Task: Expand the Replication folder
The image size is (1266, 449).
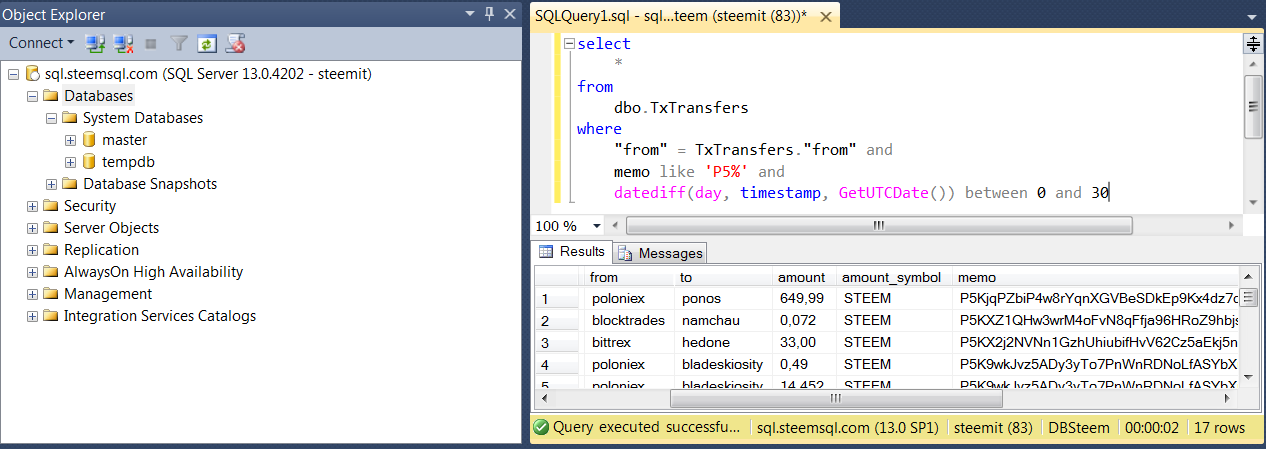Action: pos(32,250)
